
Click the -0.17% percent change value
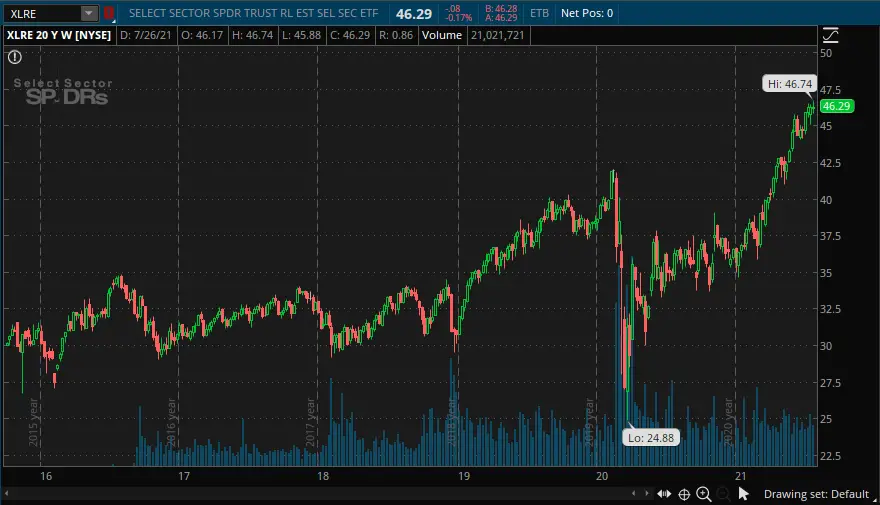coord(459,17)
